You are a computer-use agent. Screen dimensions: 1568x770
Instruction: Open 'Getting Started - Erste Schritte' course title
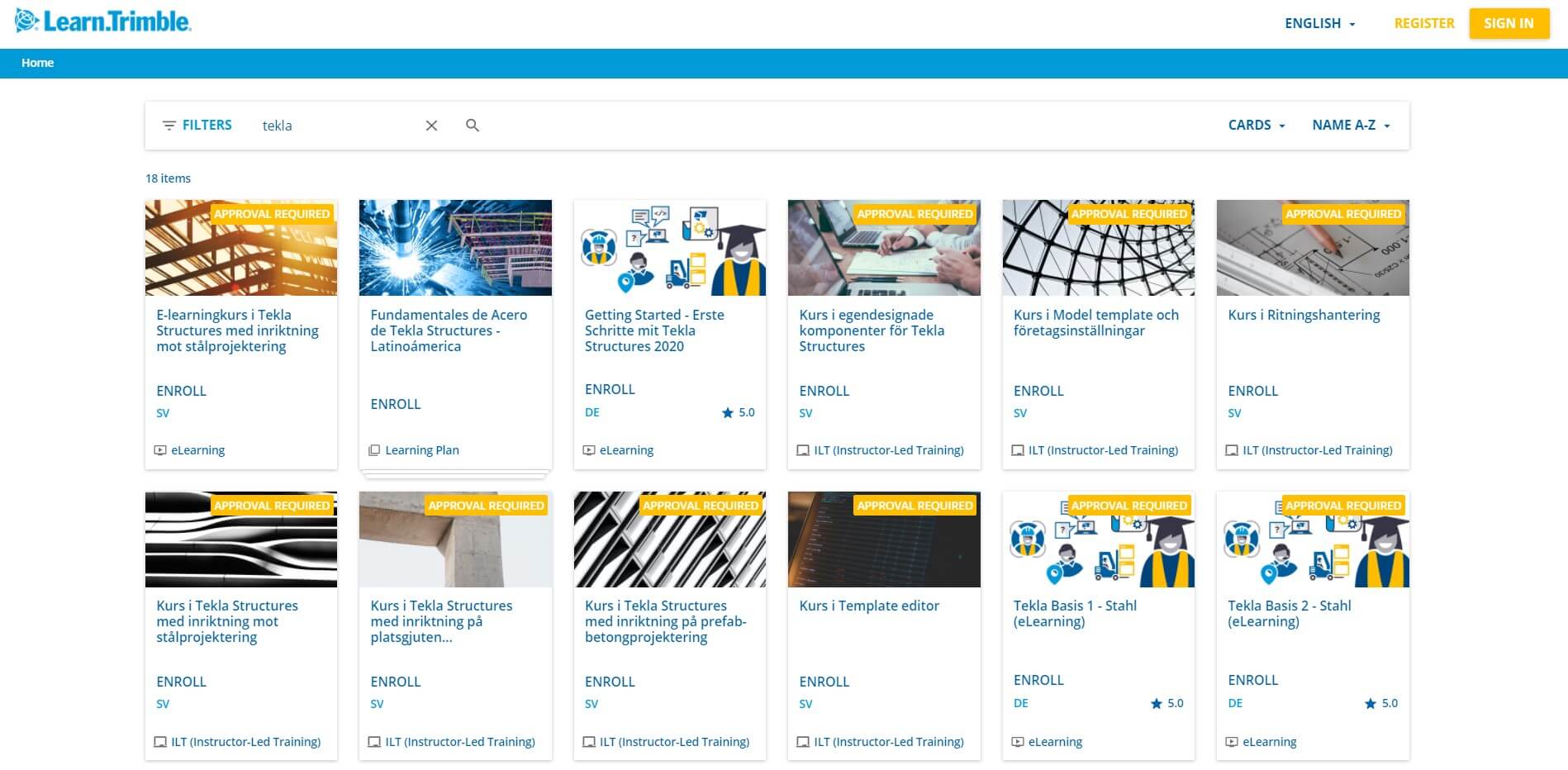click(654, 330)
